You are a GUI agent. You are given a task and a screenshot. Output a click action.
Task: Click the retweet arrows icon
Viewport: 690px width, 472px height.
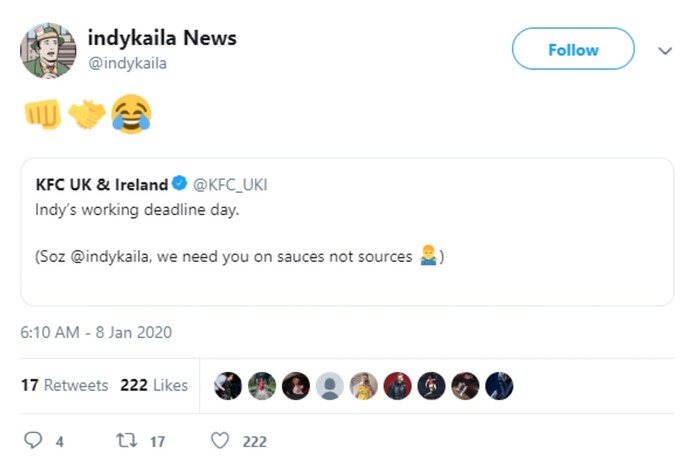[x=127, y=440]
